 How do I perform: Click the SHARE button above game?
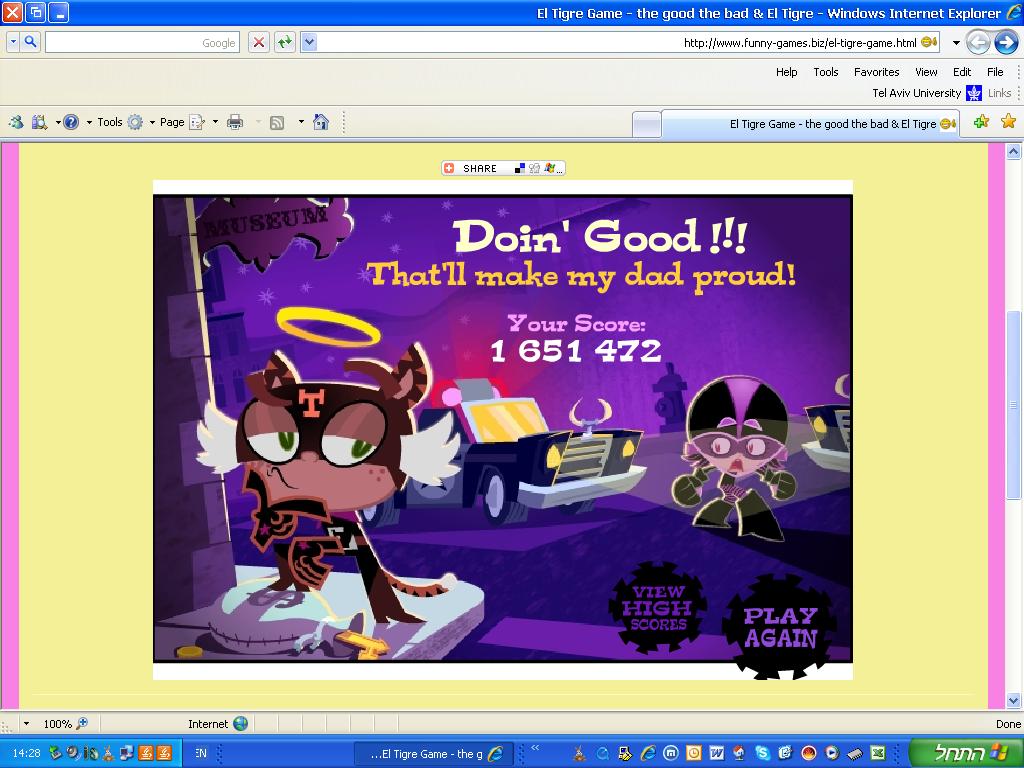503,168
